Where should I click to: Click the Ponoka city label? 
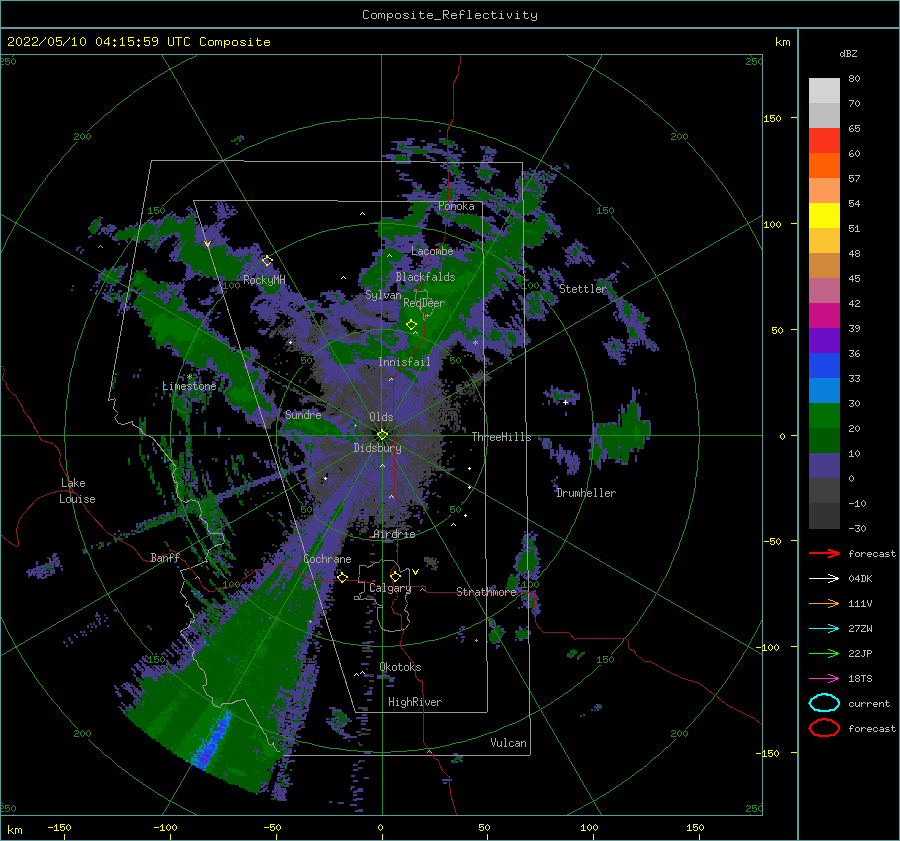click(456, 206)
